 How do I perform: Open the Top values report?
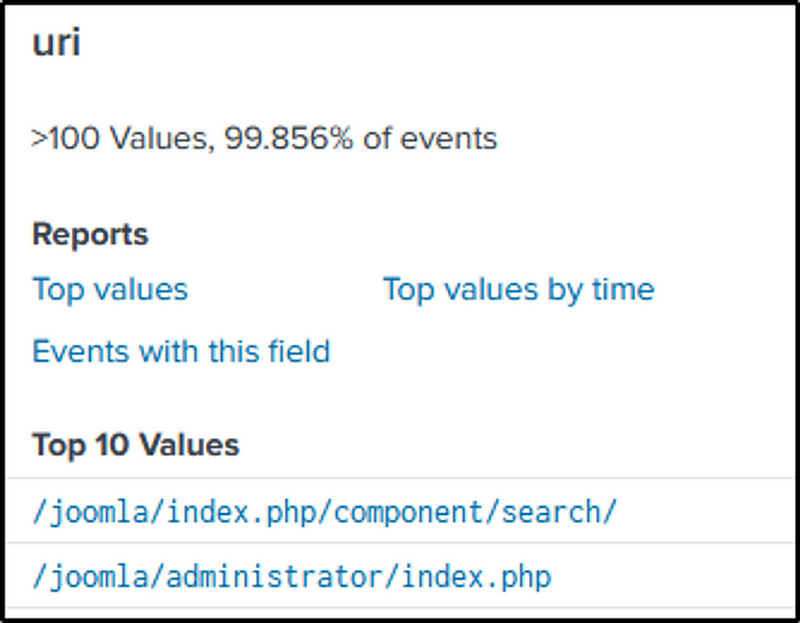(x=110, y=290)
